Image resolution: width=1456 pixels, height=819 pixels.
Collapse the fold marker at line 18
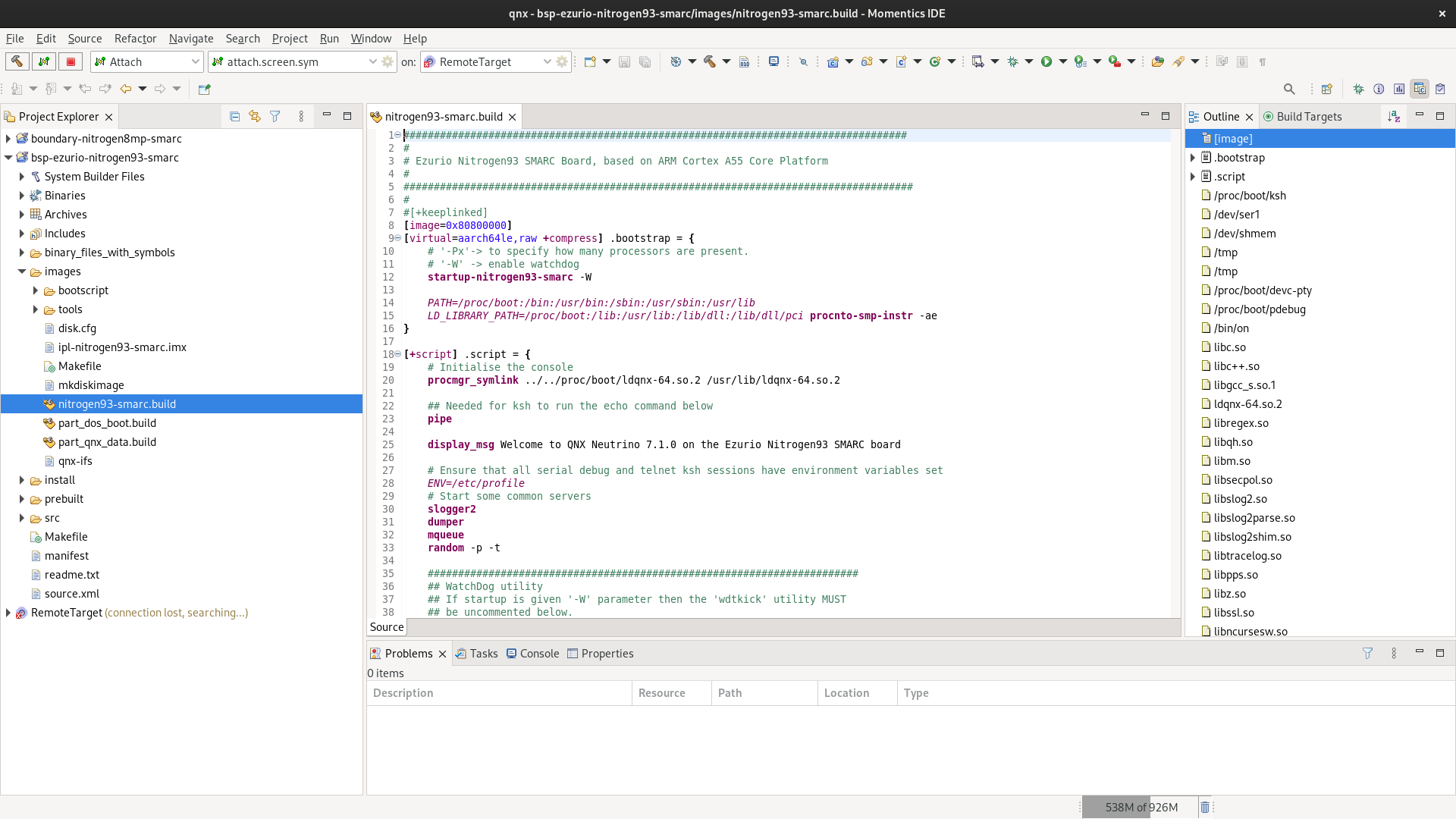click(x=397, y=354)
